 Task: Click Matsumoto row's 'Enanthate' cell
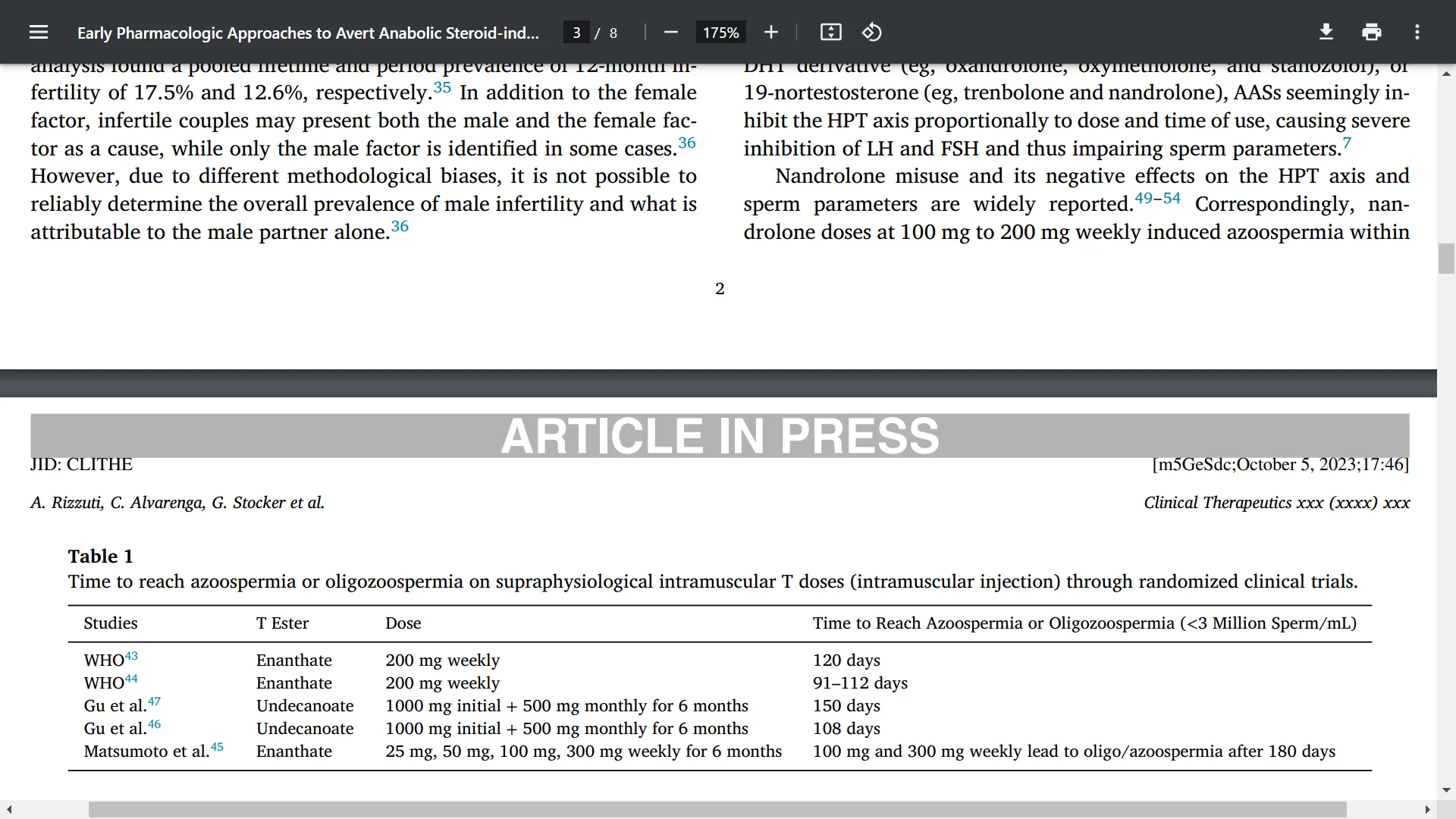coord(294,752)
